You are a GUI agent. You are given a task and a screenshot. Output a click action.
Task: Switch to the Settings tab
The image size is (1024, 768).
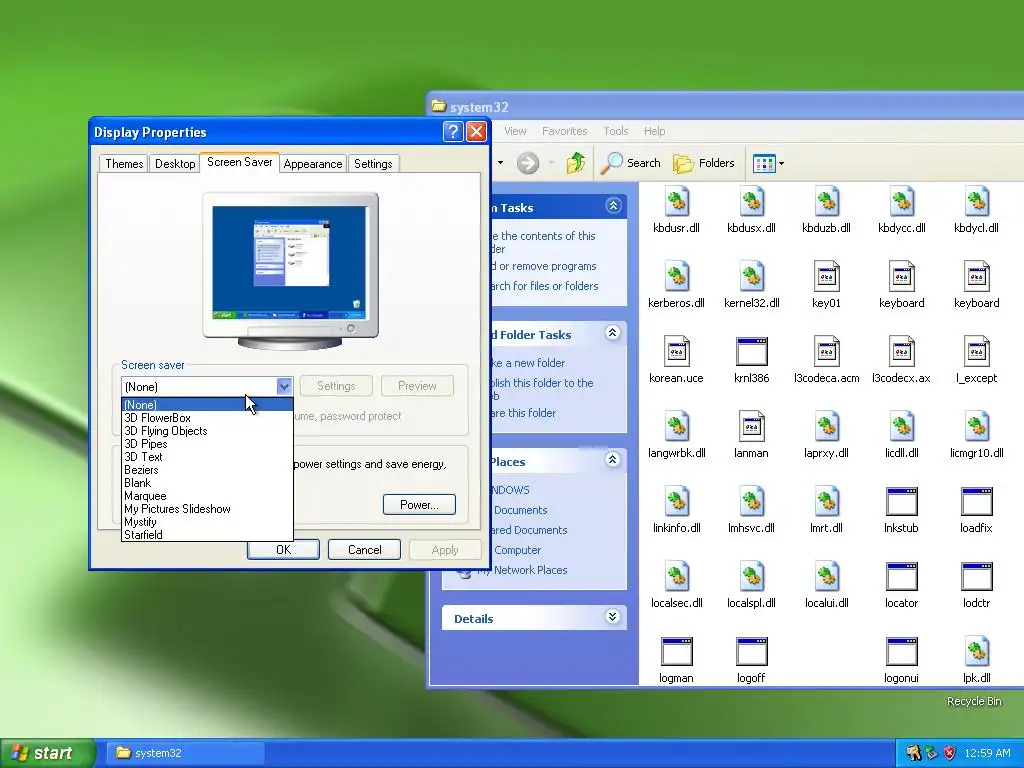pyautogui.click(x=373, y=164)
